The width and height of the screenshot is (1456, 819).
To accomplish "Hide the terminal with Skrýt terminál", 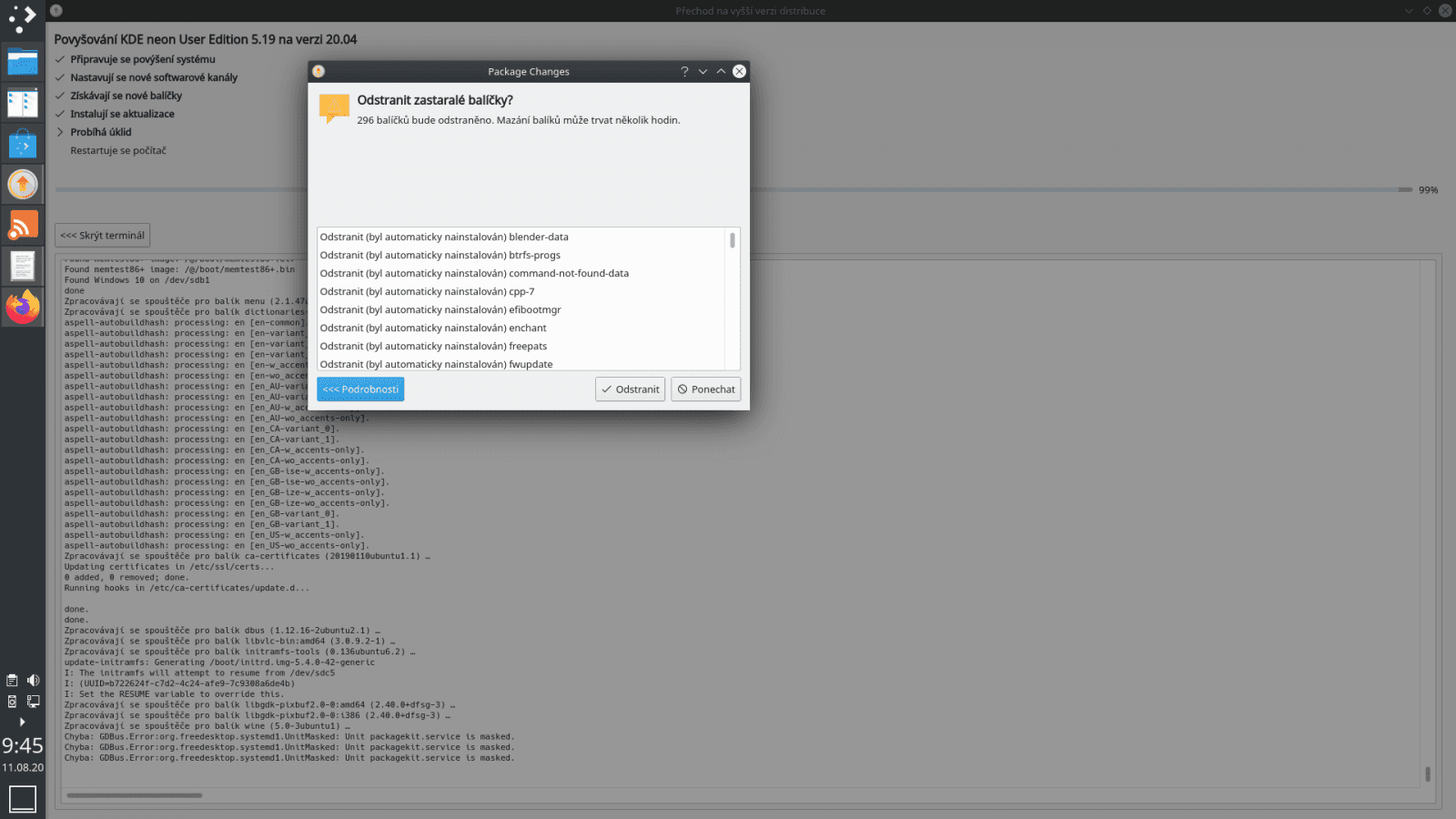I will coord(102,235).
